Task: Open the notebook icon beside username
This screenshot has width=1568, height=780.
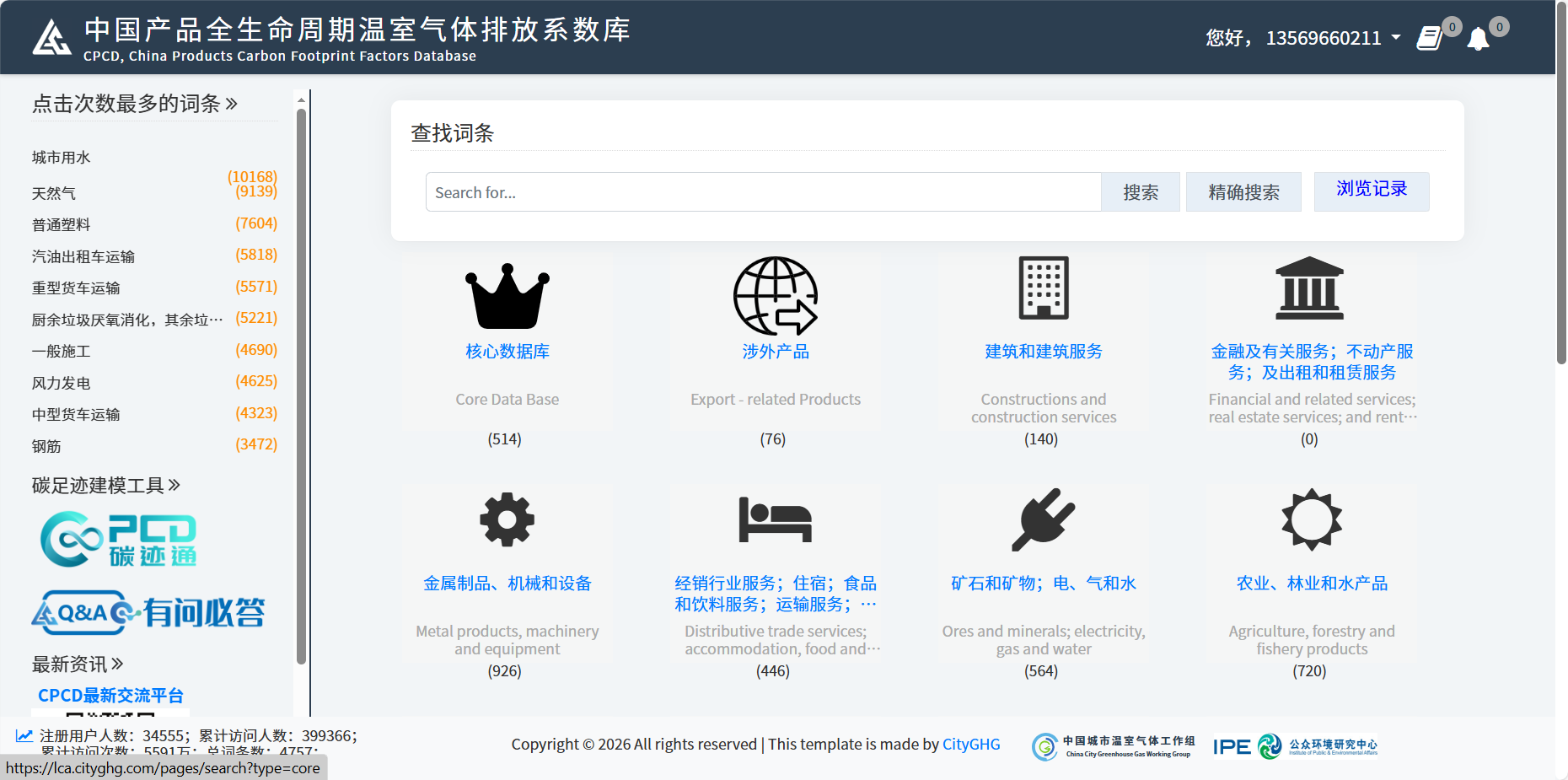Action: (x=1429, y=39)
